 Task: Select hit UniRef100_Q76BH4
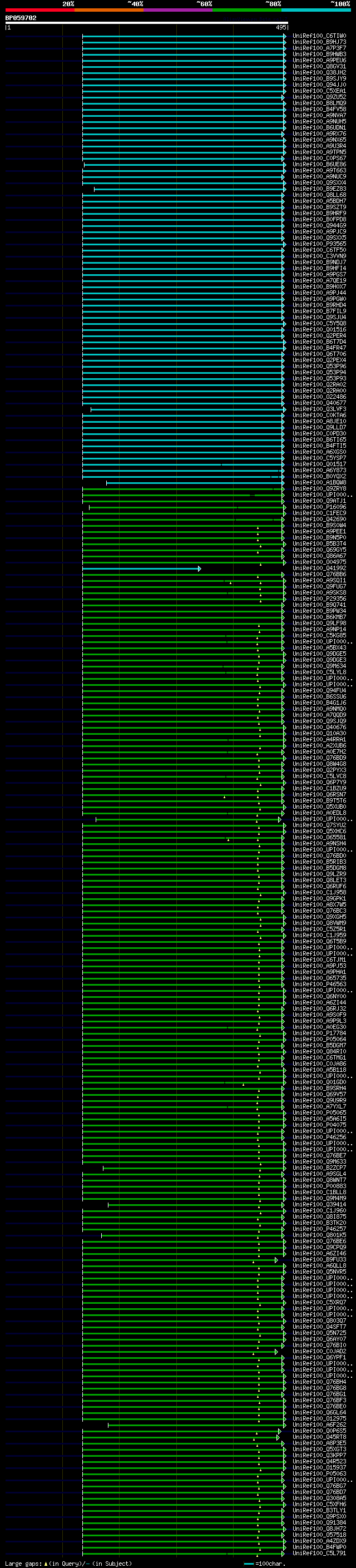click(x=319, y=1382)
